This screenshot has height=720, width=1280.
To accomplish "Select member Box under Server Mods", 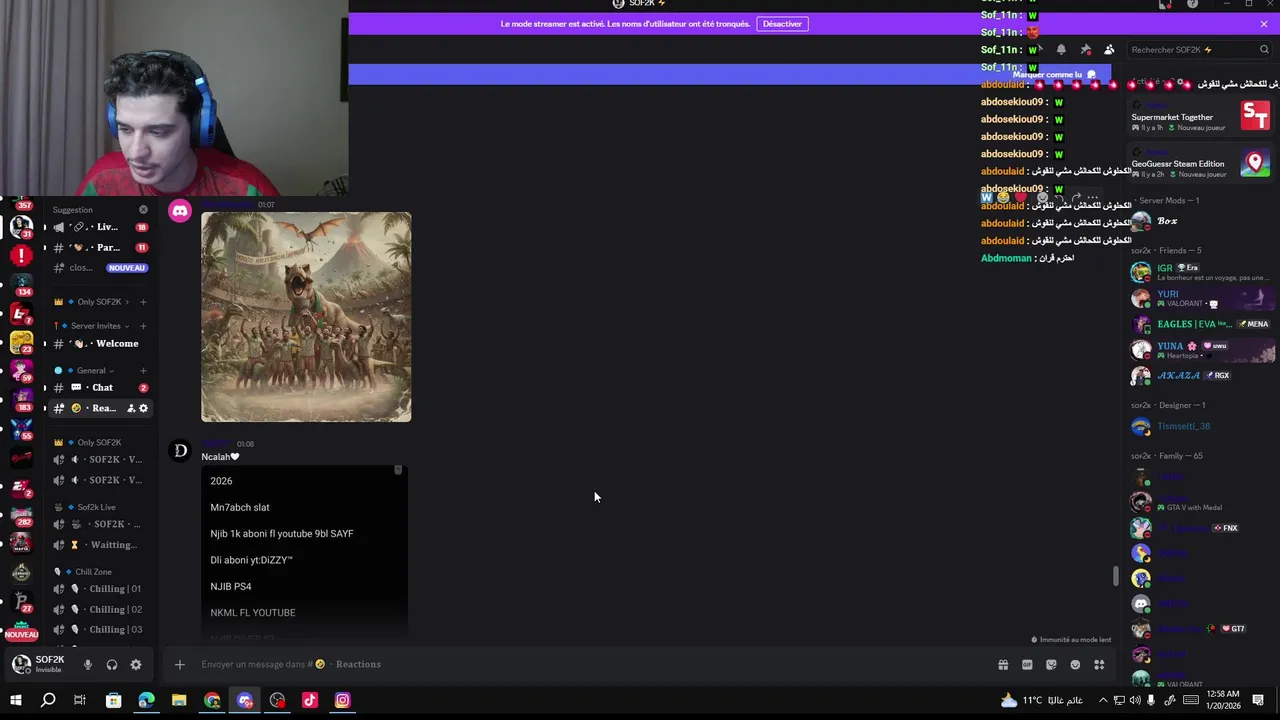I will (x=1199, y=221).
